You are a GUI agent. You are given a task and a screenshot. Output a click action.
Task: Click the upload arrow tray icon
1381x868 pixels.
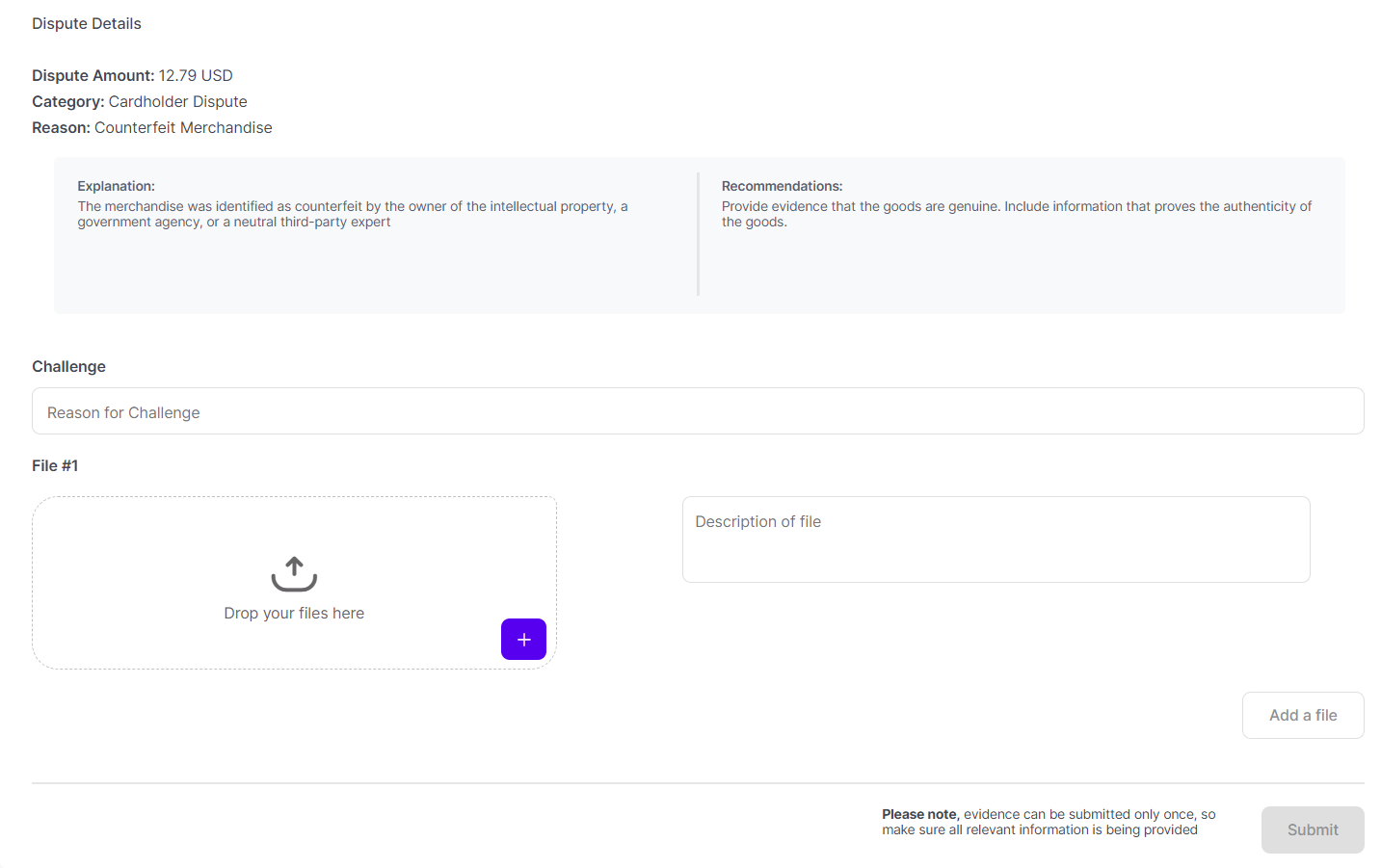294,574
